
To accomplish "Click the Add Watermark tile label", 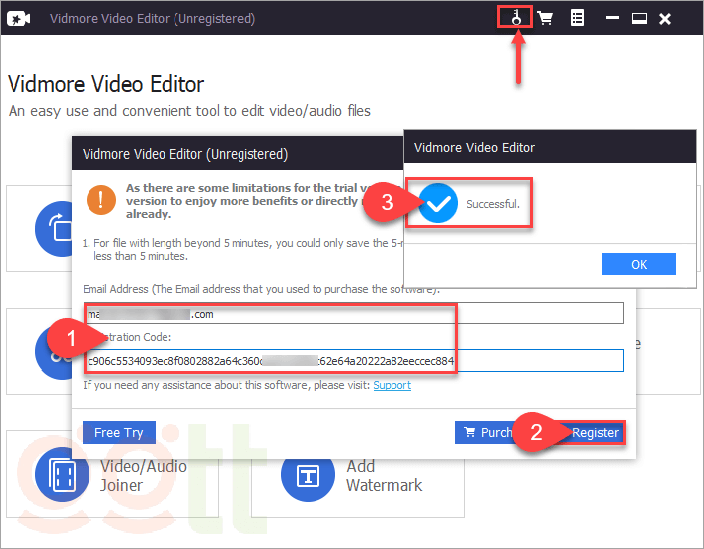I will pyautogui.click(x=383, y=476).
